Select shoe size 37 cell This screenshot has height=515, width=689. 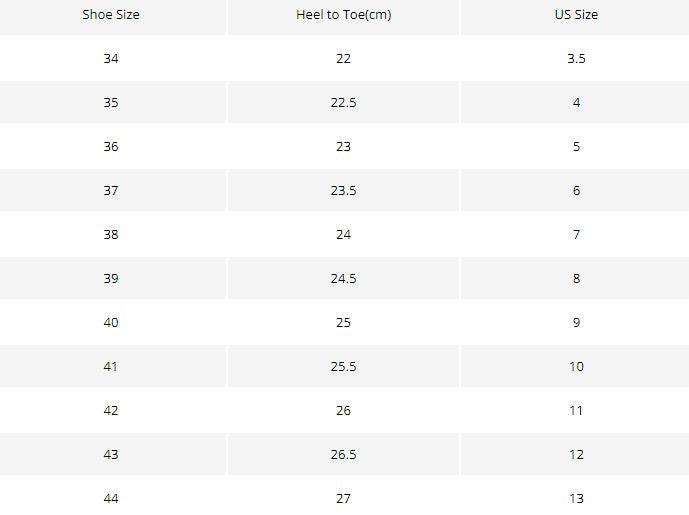click(111, 190)
